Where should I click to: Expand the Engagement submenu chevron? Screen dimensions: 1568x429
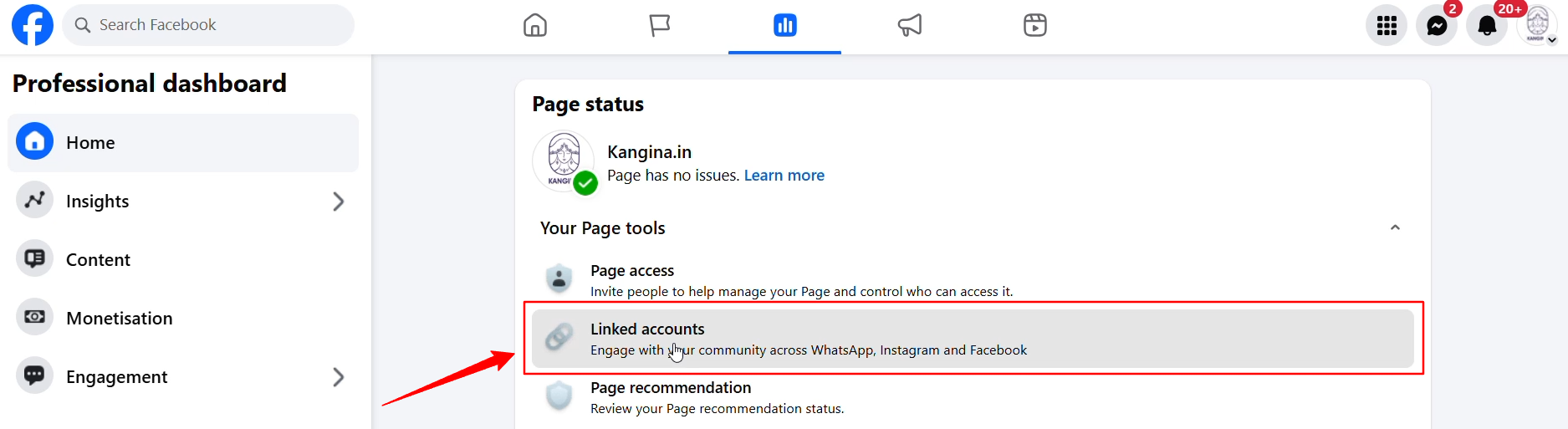click(x=338, y=377)
